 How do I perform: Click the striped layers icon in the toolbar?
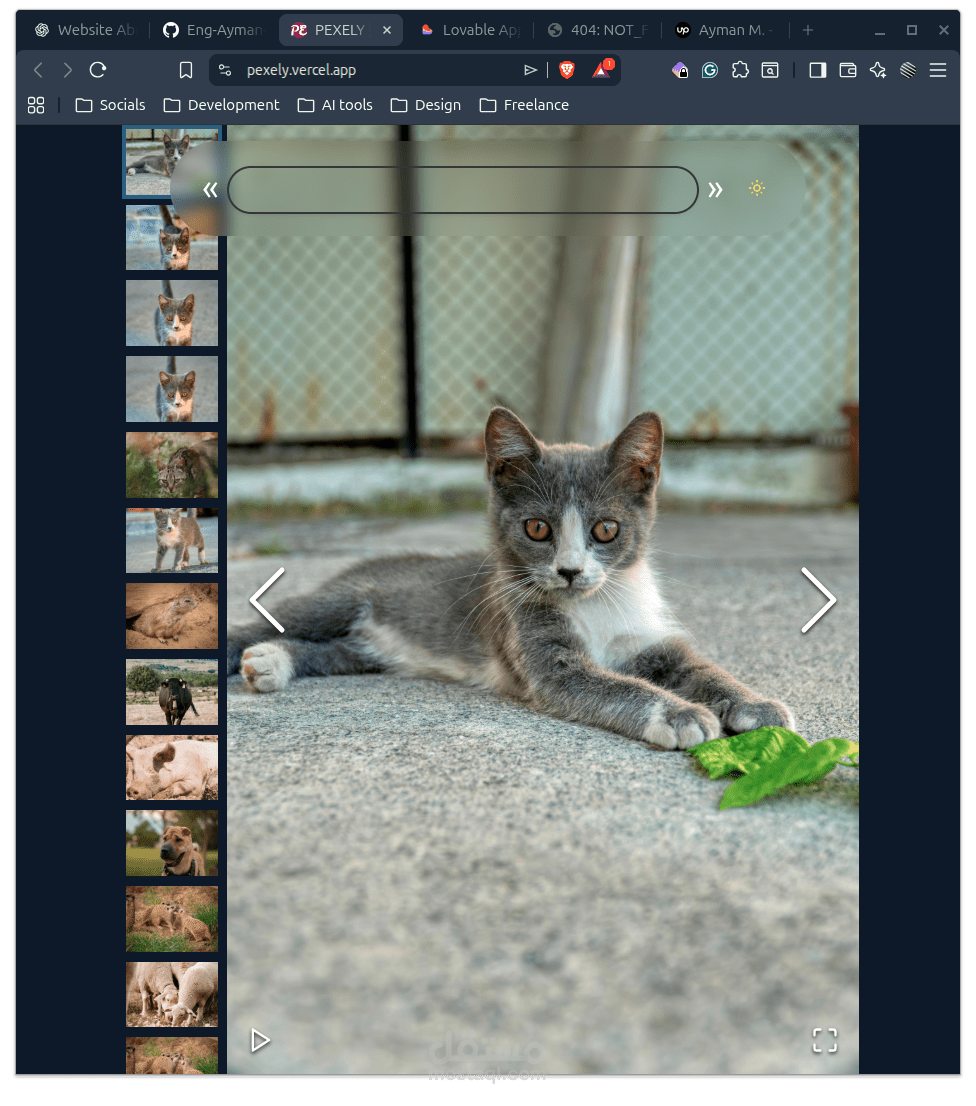pos(908,70)
